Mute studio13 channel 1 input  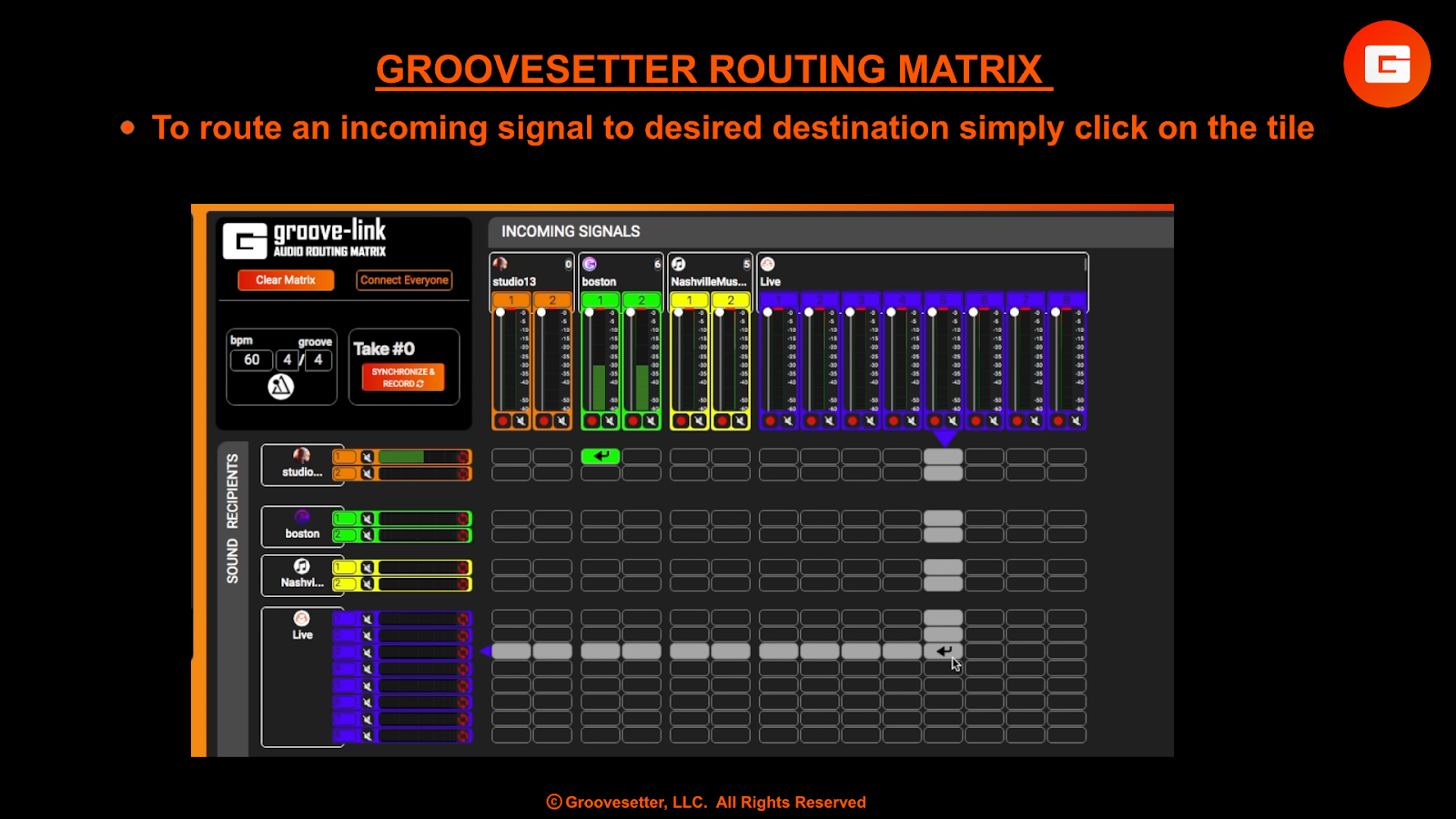[521, 420]
